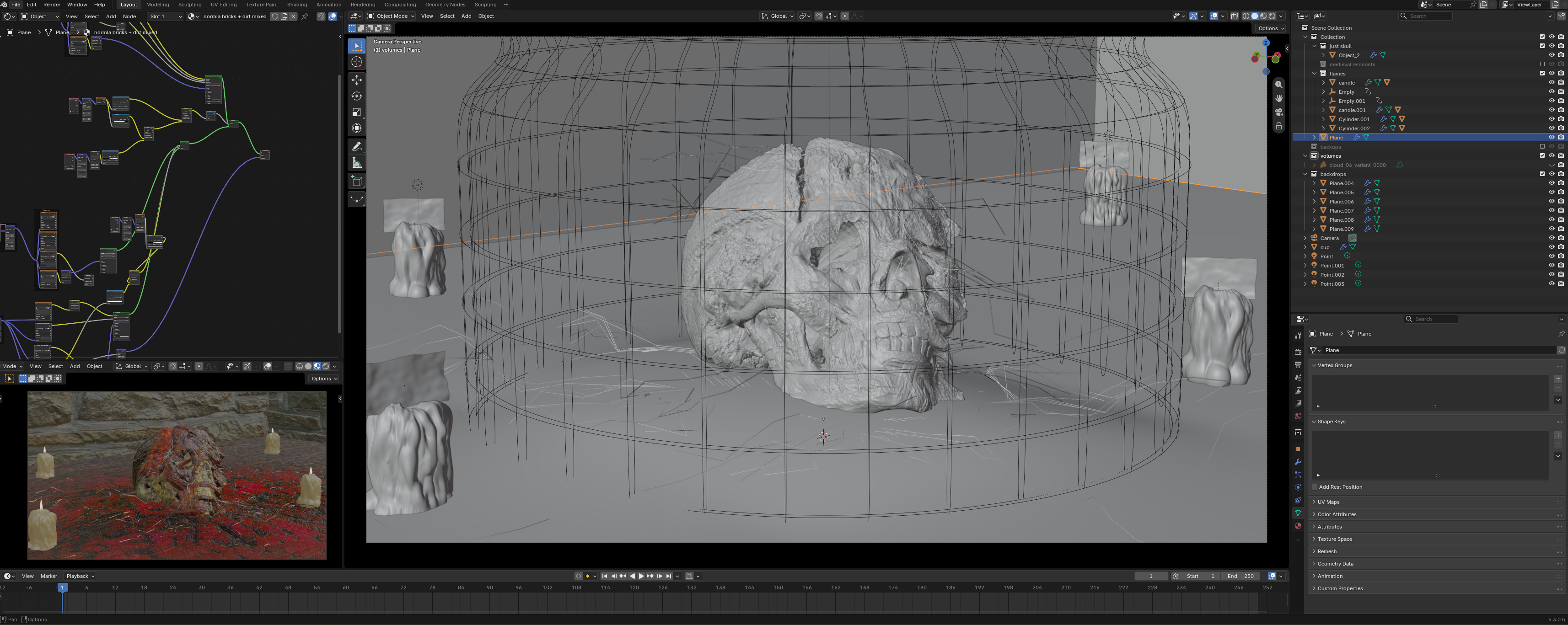The height and width of the screenshot is (625, 1568).
Task: Disable rendering for cup via camera icon
Action: (x=1561, y=247)
